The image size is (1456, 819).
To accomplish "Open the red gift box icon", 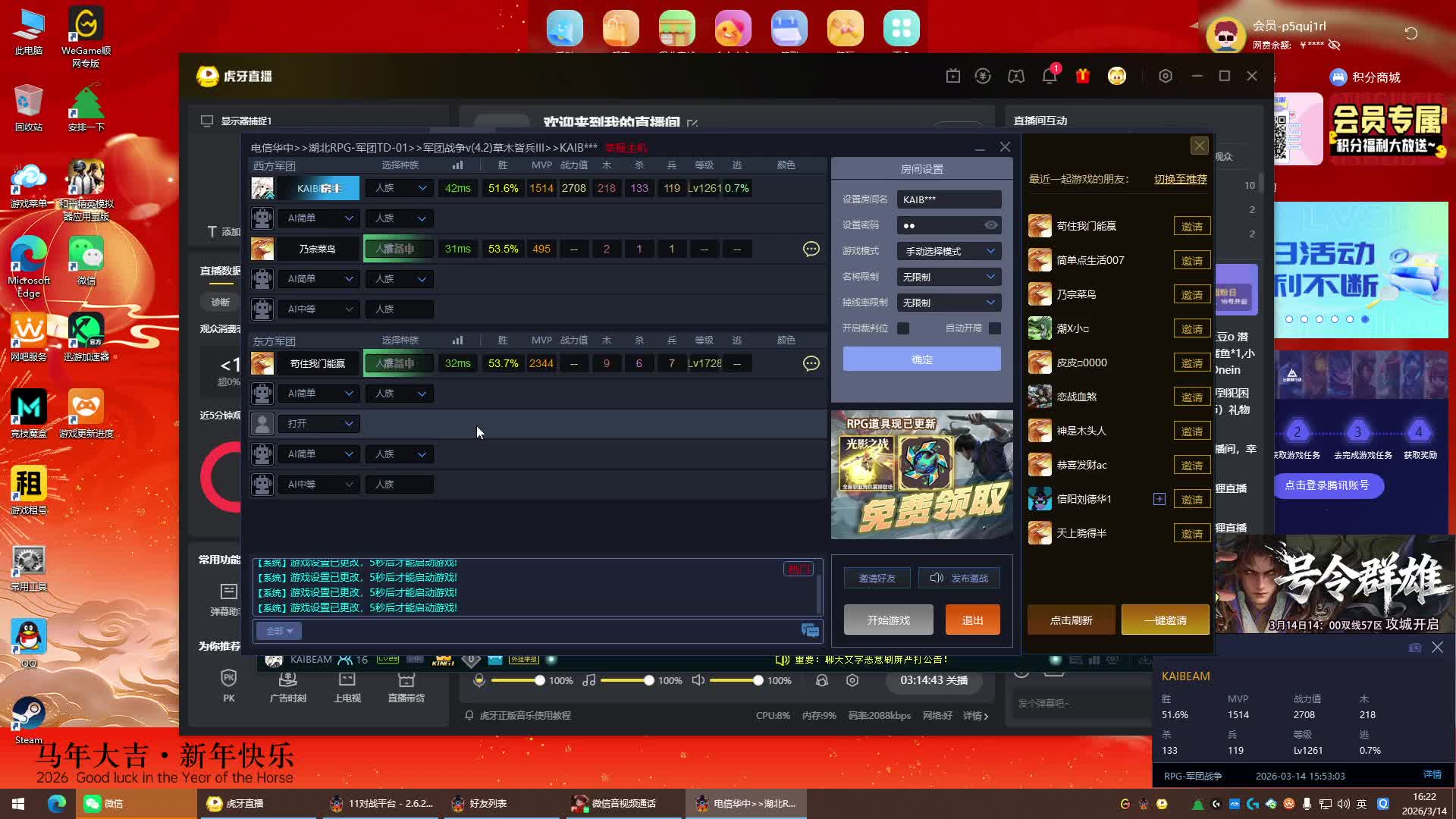I will point(1083,76).
